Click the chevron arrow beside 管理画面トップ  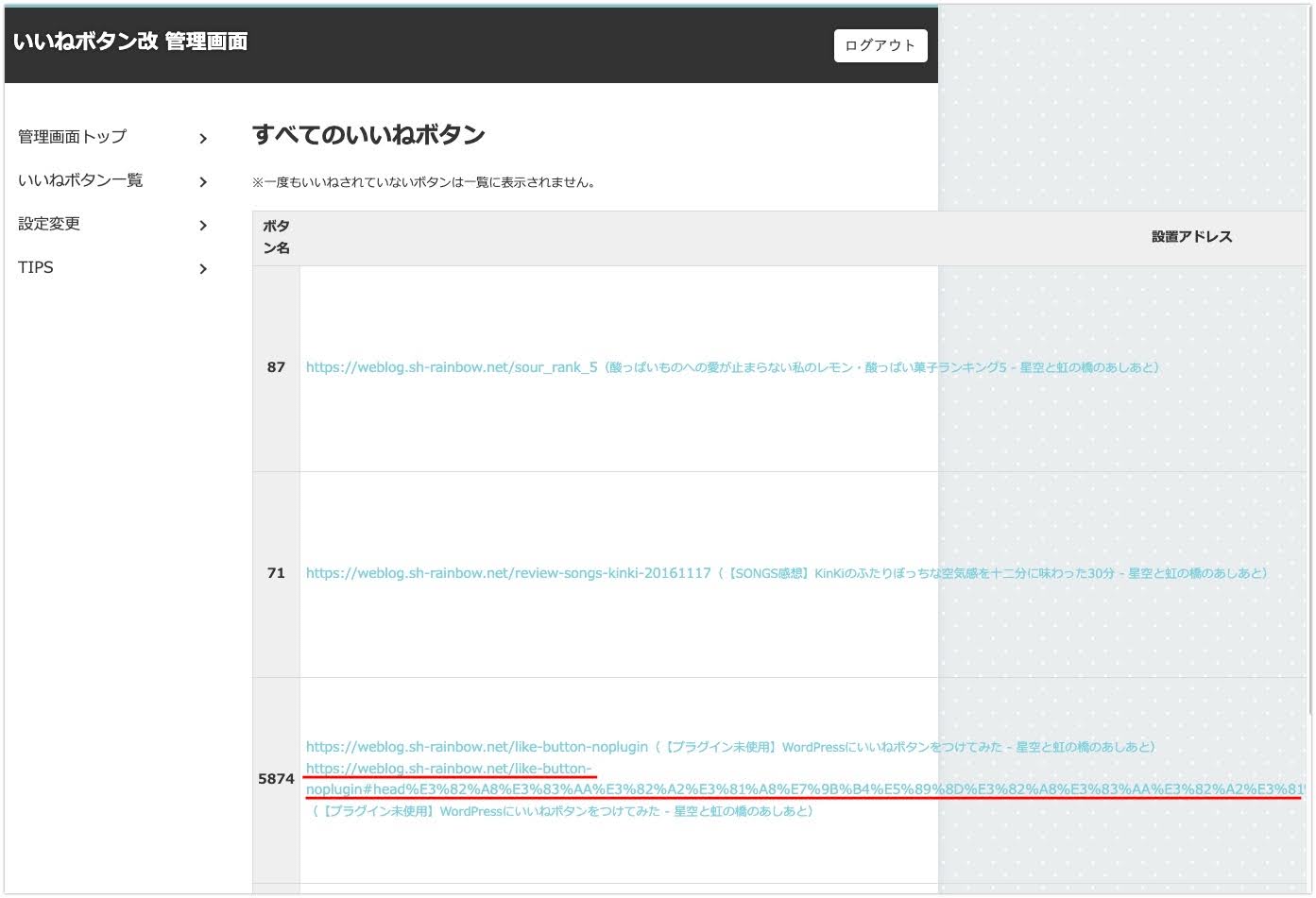click(203, 139)
